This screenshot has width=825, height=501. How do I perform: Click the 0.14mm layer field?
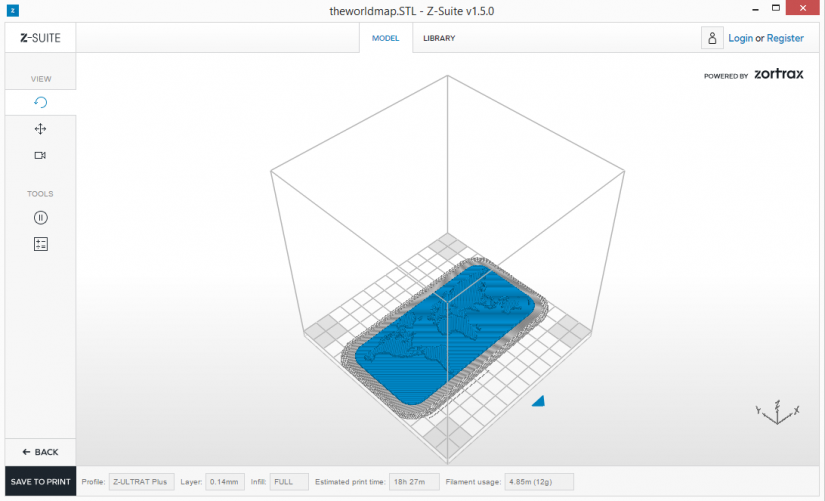click(x=225, y=482)
